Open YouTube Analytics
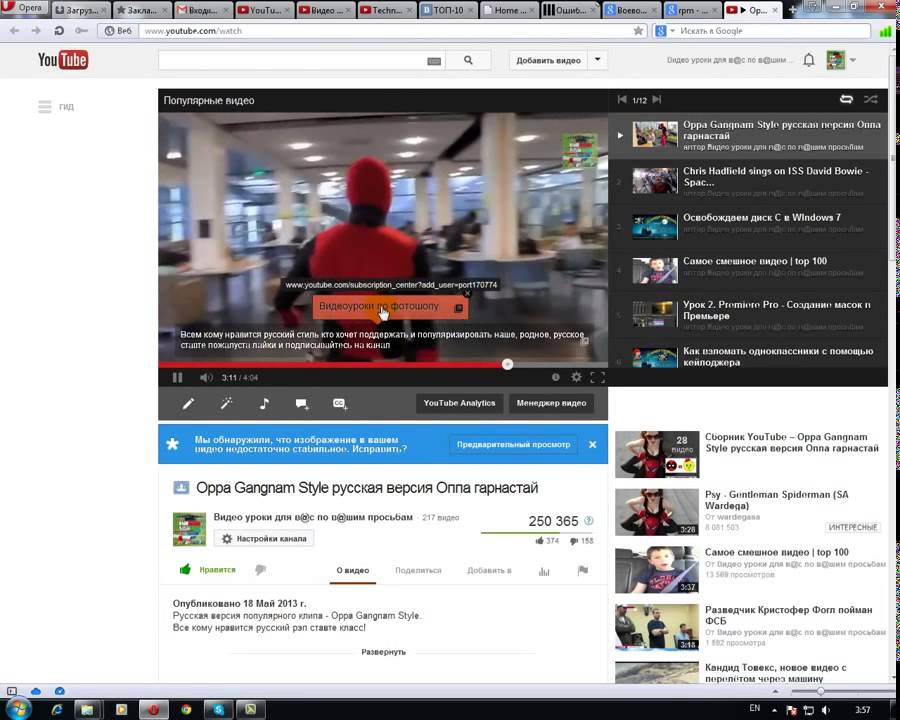This screenshot has width=900, height=720. coord(459,403)
